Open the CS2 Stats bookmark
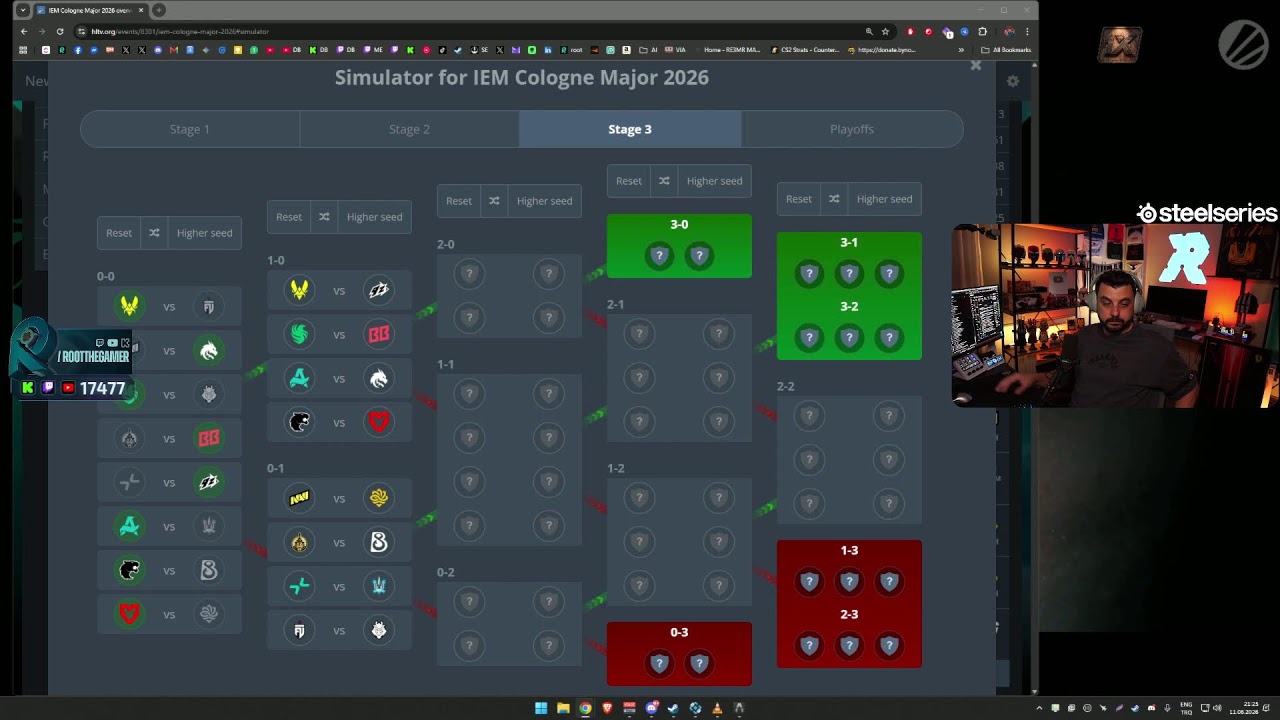Screen dimensions: 1280x720 [805, 50]
